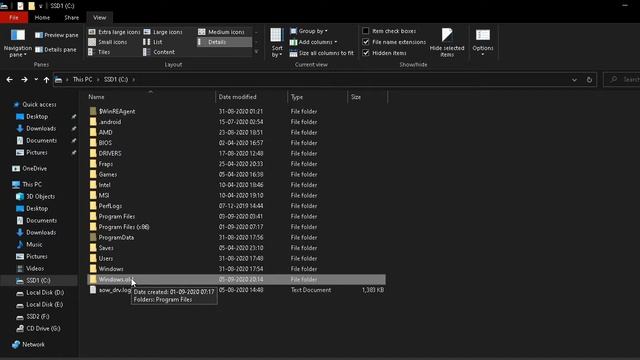Switch layout to List view
The width and height of the screenshot is (640, 360).
tap(153, 42)
